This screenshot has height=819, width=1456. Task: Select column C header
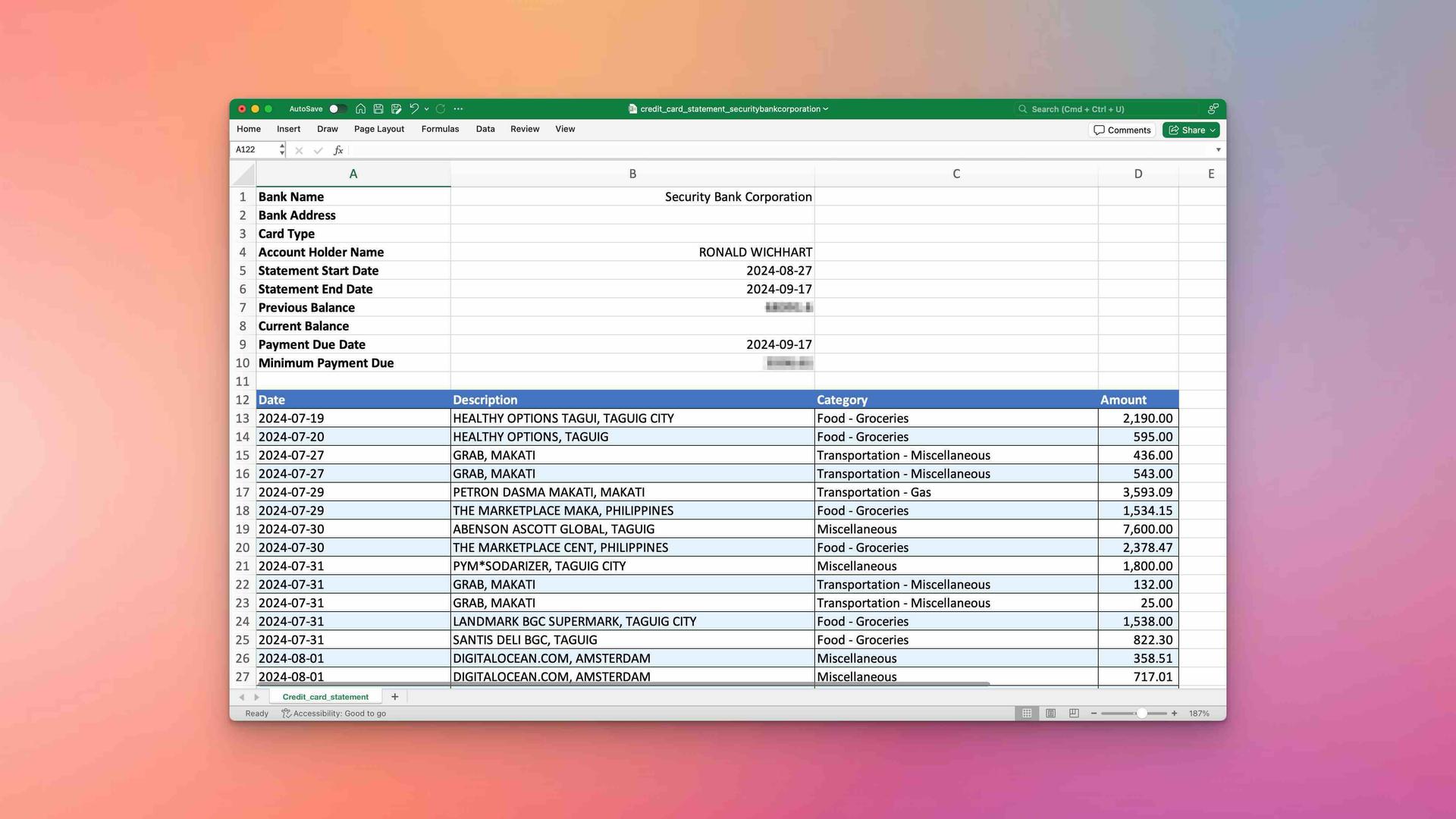(956, 174)
